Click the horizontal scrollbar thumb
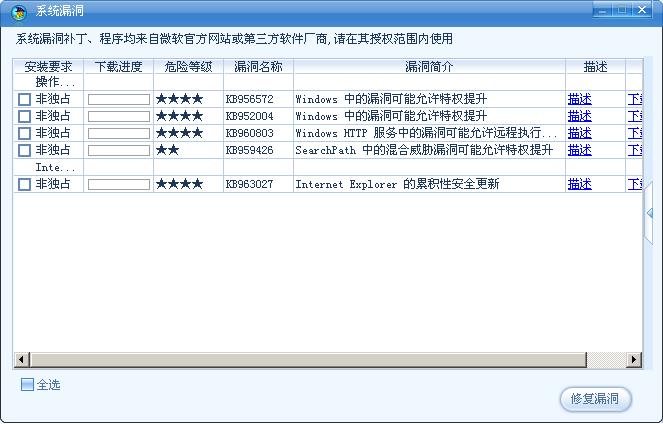663x424 pixels. 308,360
